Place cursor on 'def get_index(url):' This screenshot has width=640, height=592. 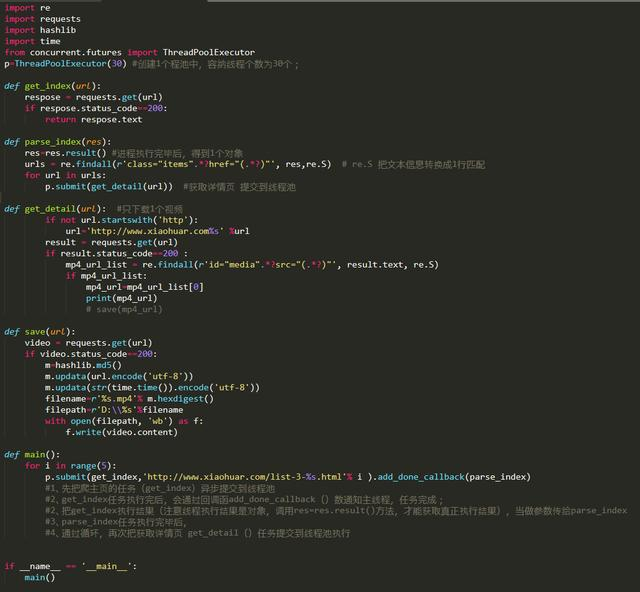point(52,86)
